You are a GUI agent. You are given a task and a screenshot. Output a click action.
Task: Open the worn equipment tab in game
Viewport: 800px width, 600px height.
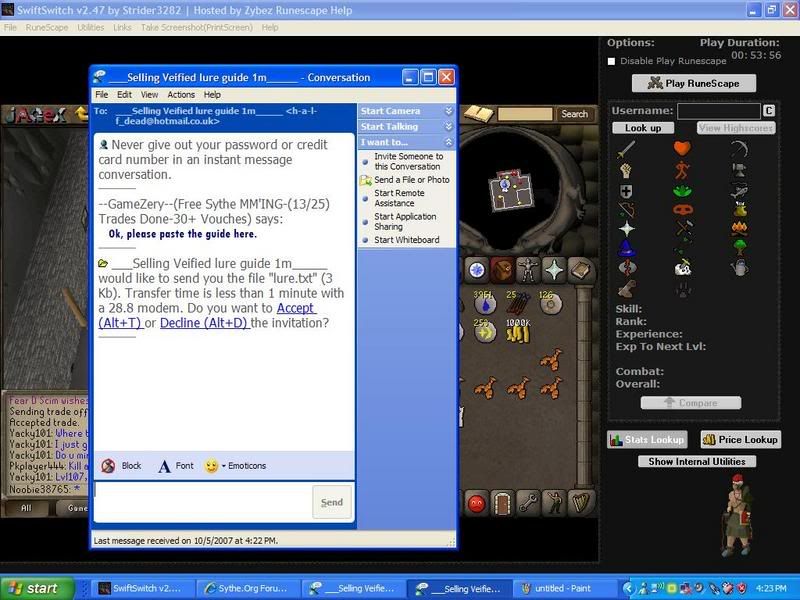[528, 270]
